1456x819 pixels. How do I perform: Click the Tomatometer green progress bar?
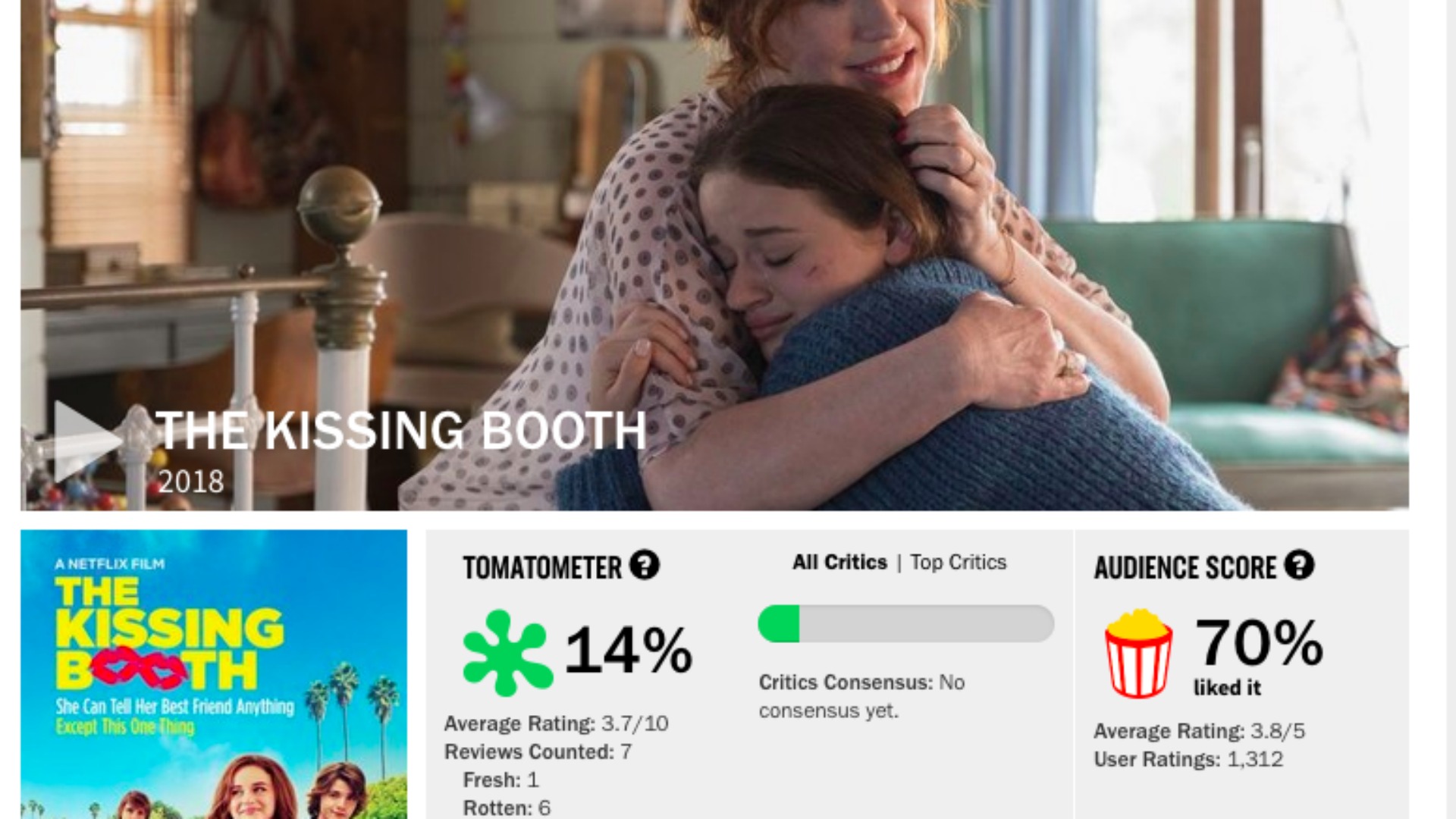(x=906, y=623)
